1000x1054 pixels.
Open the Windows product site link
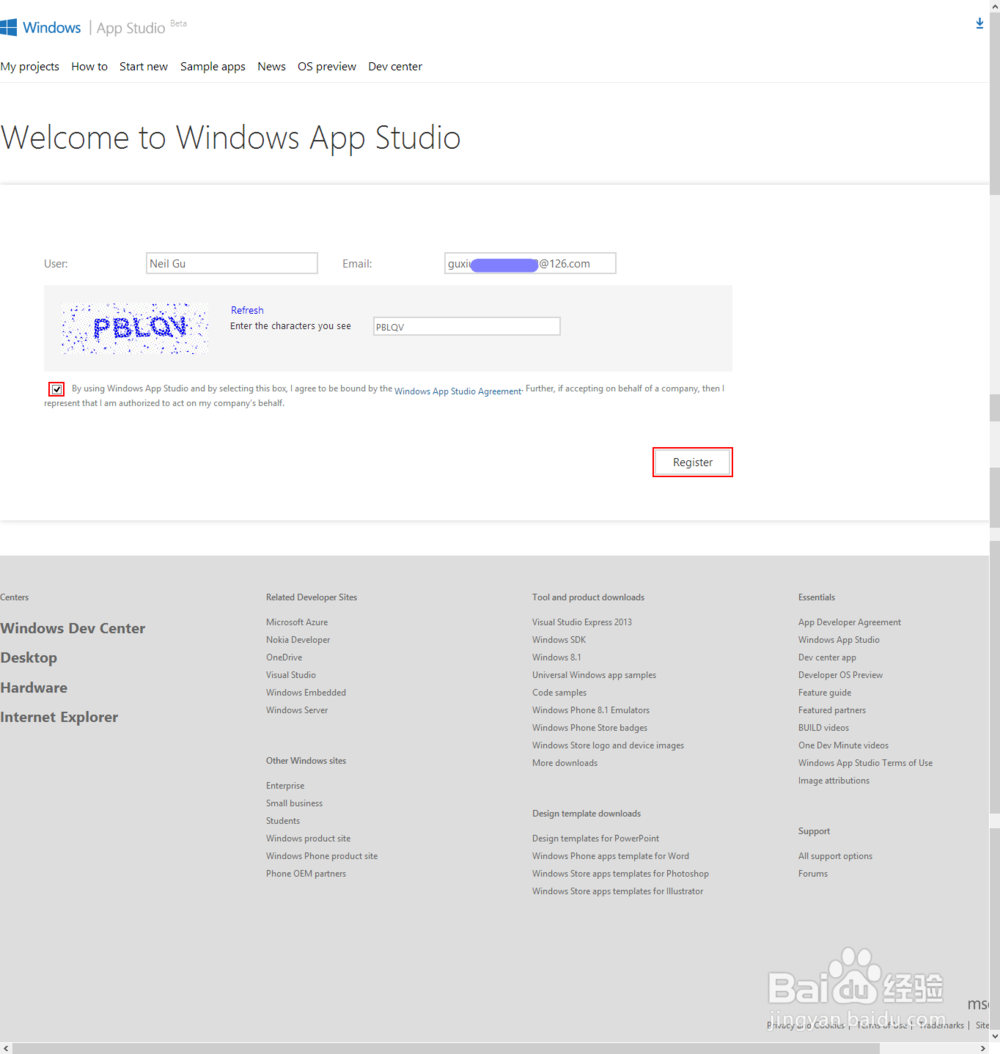click(x=308, y=838)
